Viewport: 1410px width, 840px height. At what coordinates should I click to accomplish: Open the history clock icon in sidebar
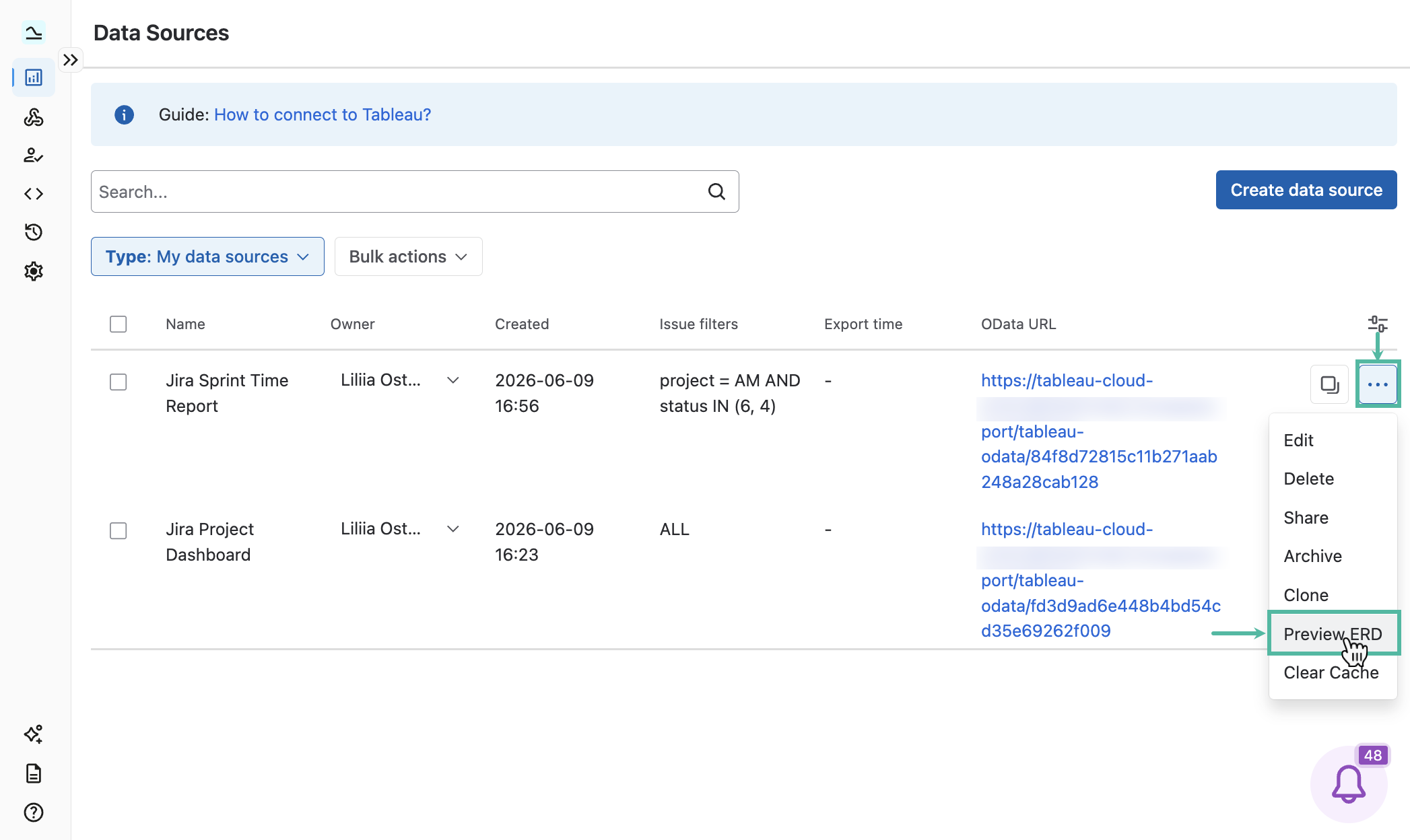[x=34, y=232]
